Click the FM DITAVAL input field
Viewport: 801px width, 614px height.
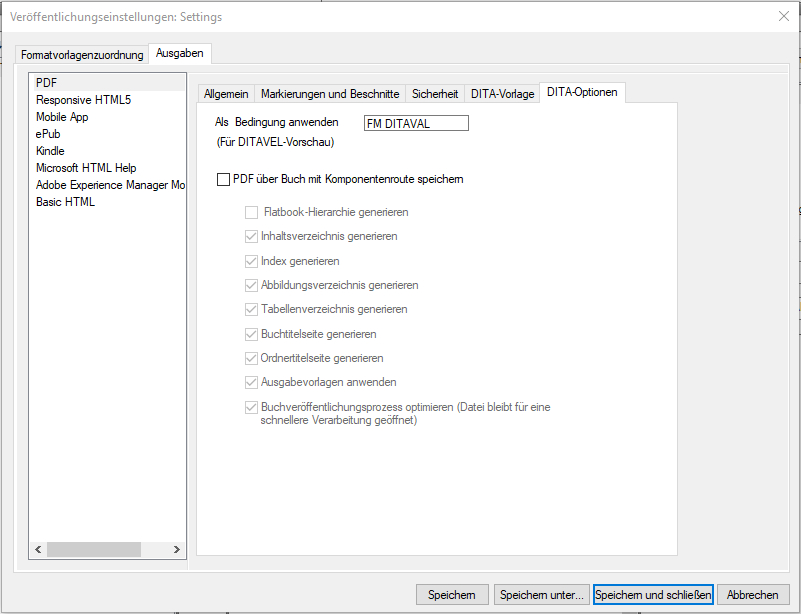tap(416, 123)
